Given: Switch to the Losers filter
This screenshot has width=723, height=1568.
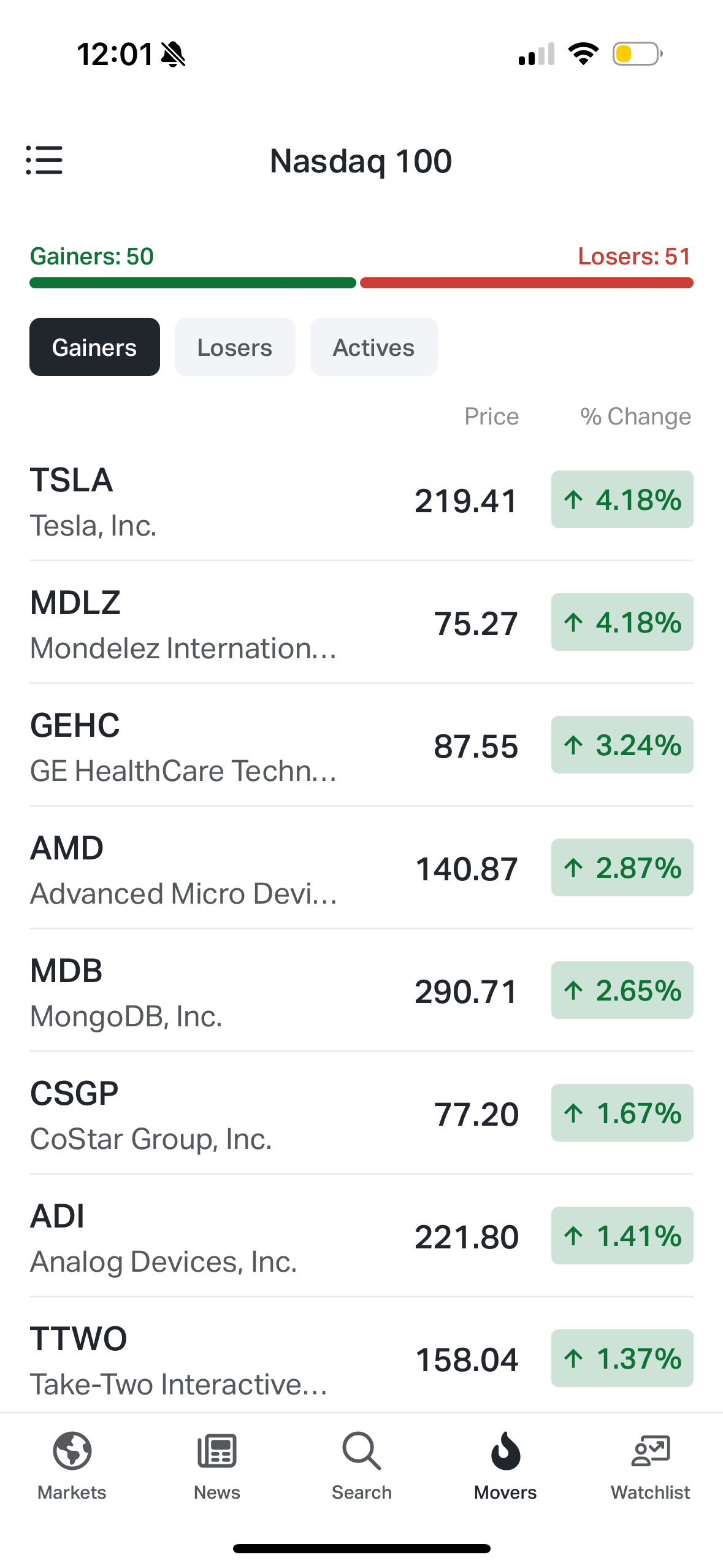Looking at the screenshot, I should (x=235, y=347).
